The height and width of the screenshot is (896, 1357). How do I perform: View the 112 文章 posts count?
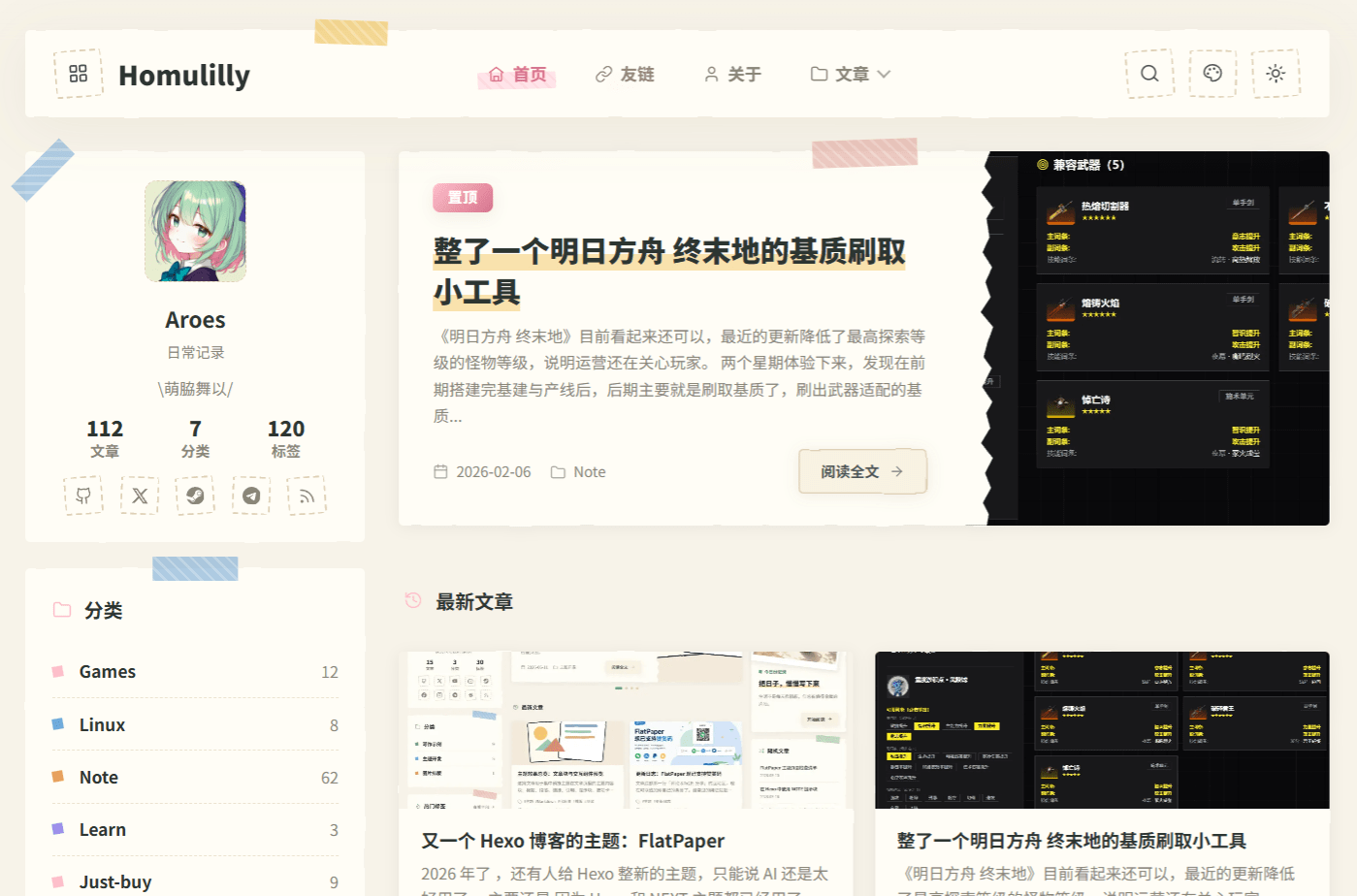105,438
